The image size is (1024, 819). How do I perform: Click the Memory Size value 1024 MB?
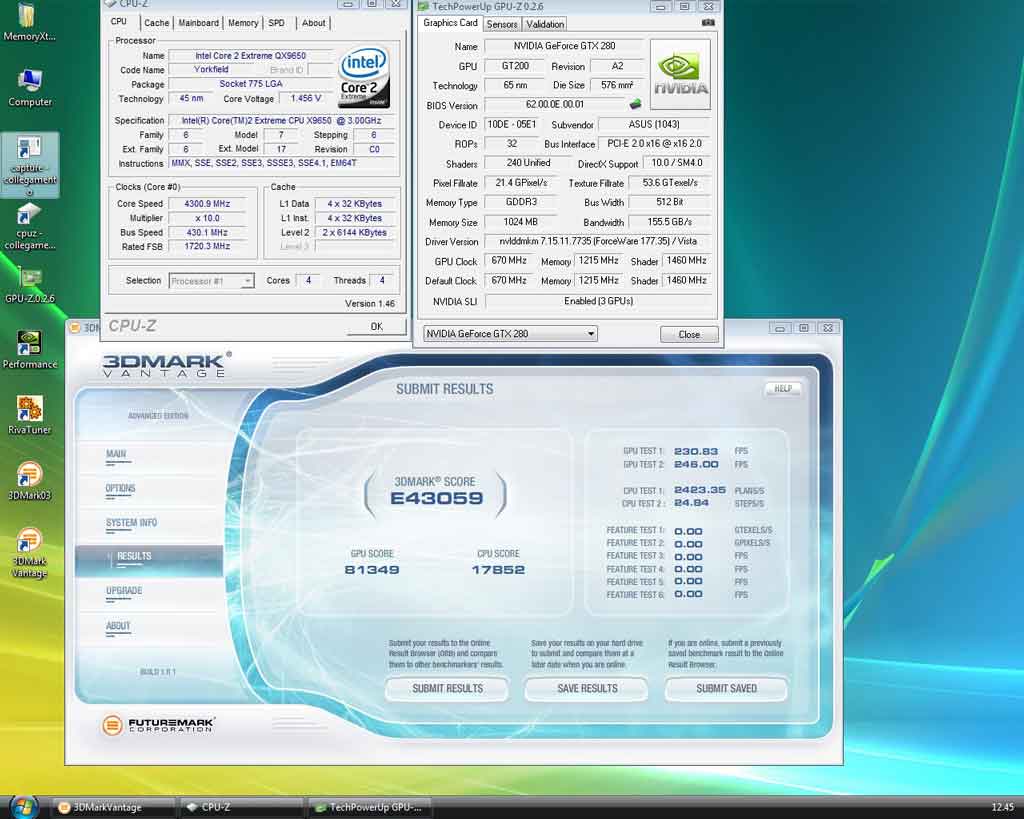click(520, 222)
